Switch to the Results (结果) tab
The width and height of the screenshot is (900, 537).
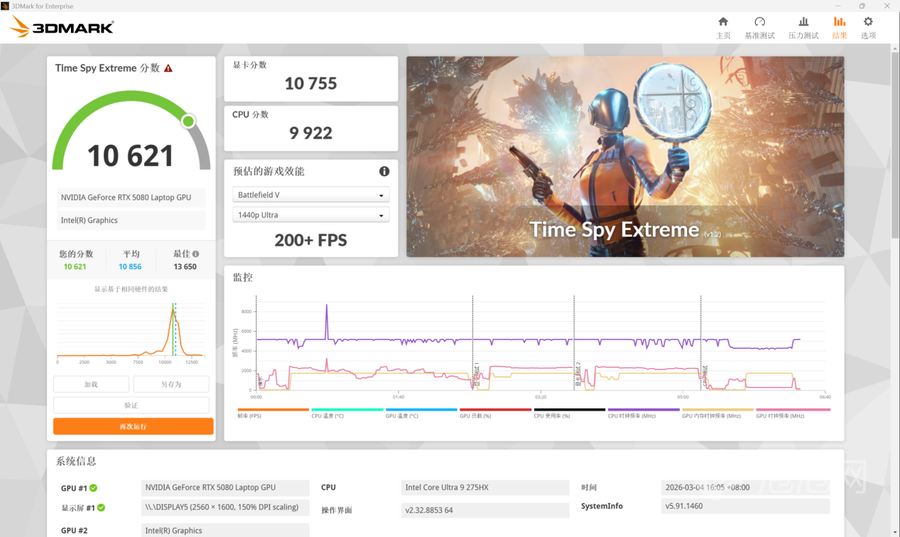point(839,27)
